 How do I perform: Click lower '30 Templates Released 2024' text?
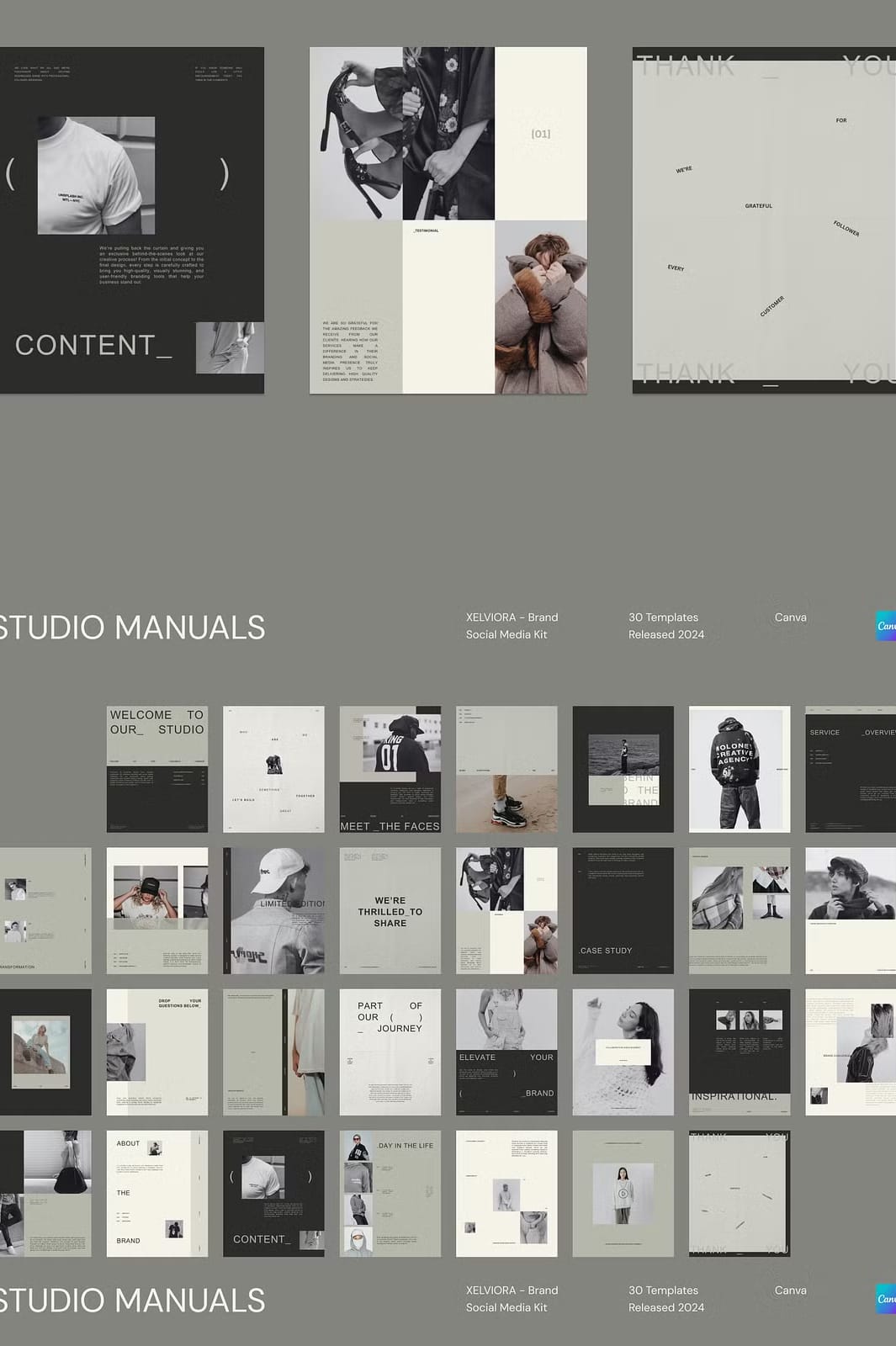pos(666,1299)
